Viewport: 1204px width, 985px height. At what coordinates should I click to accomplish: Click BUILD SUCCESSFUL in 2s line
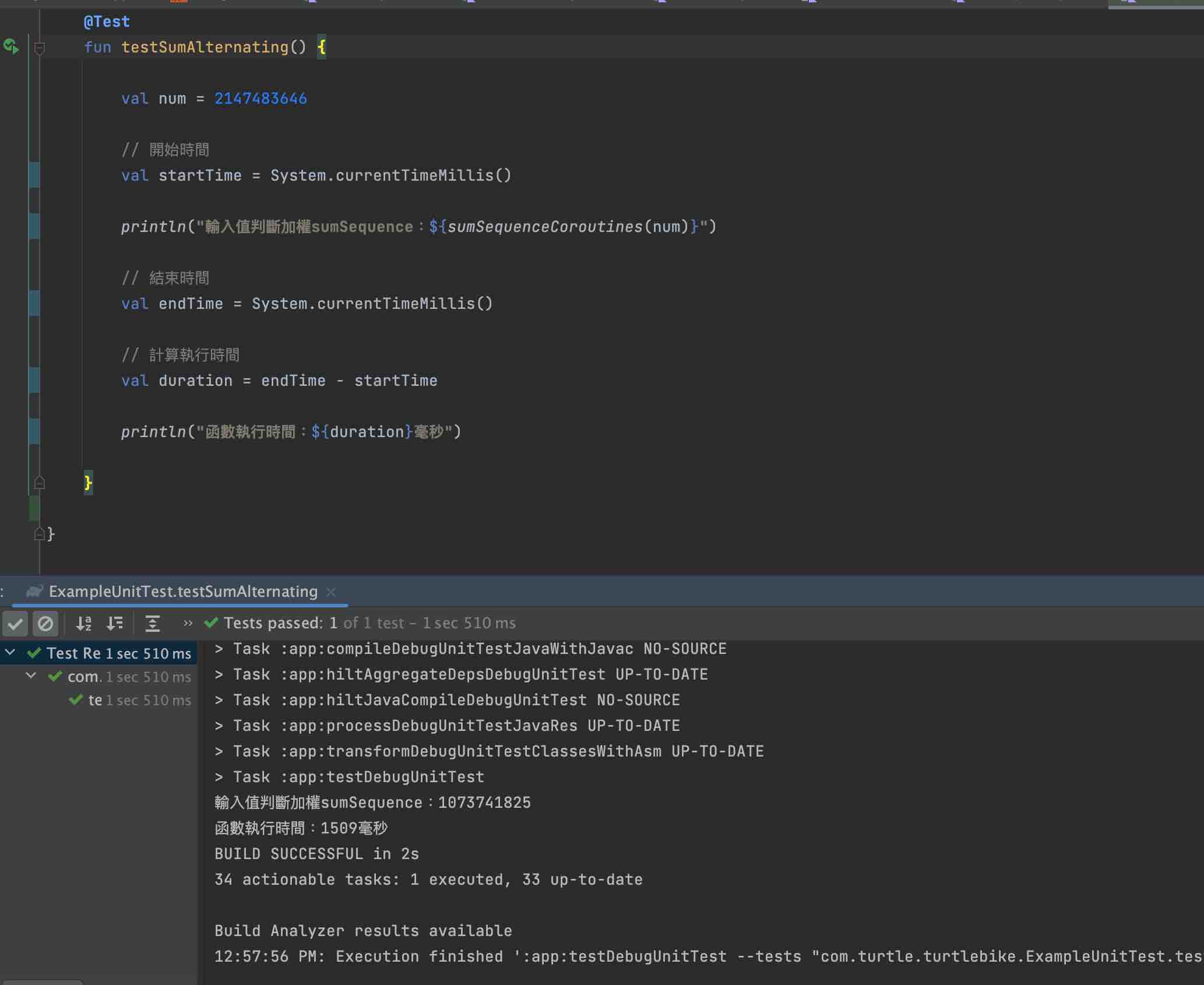pos(316,854)
